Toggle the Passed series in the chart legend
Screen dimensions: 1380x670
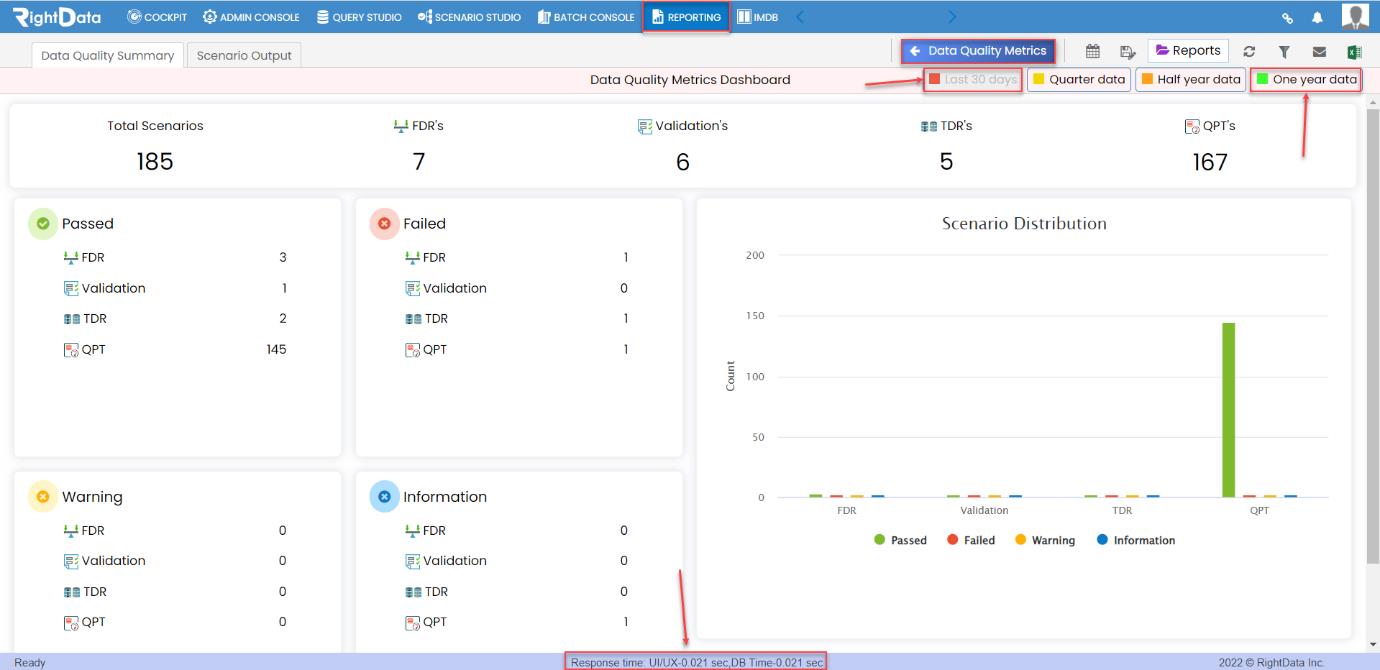pos(903,540)
